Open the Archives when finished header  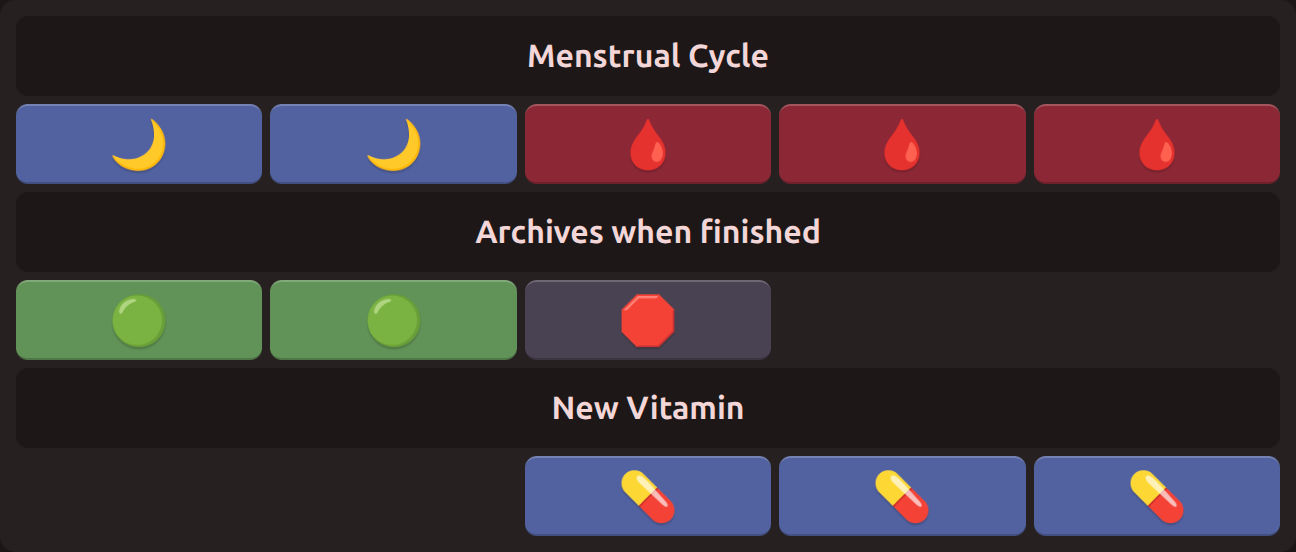click(x=648, y=232)
